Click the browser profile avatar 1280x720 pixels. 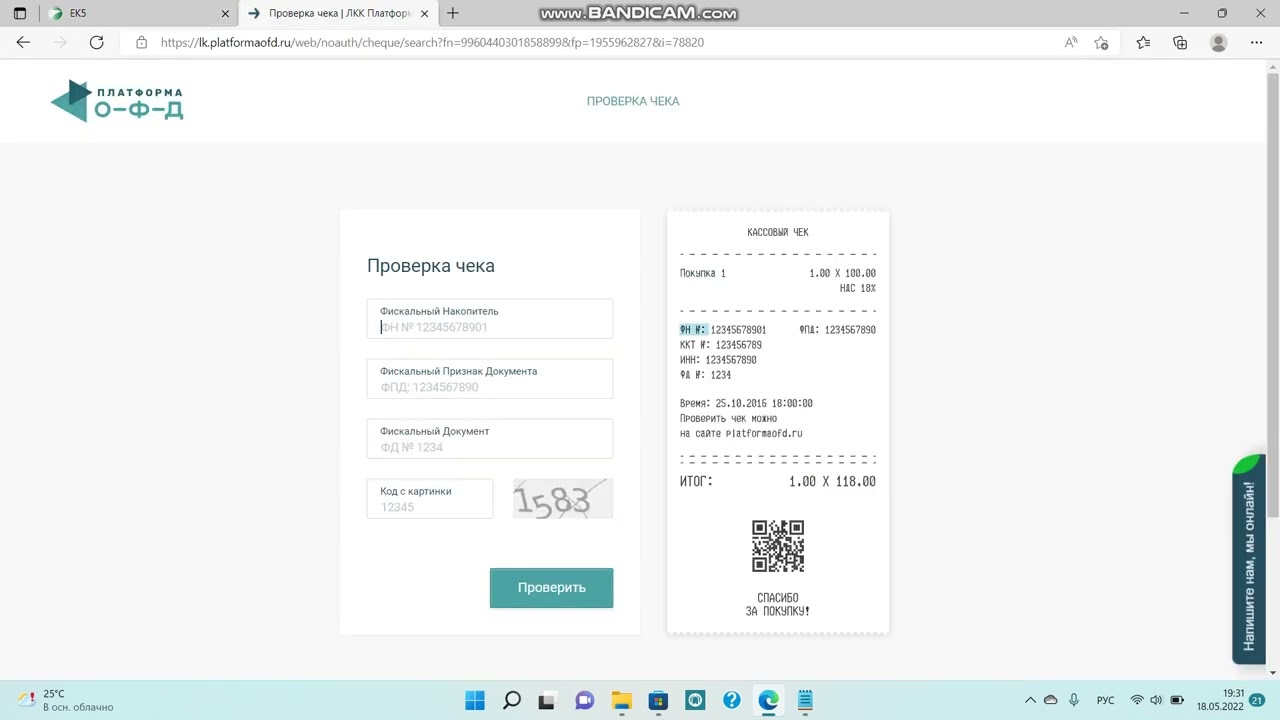click(x=1218, y=43)
